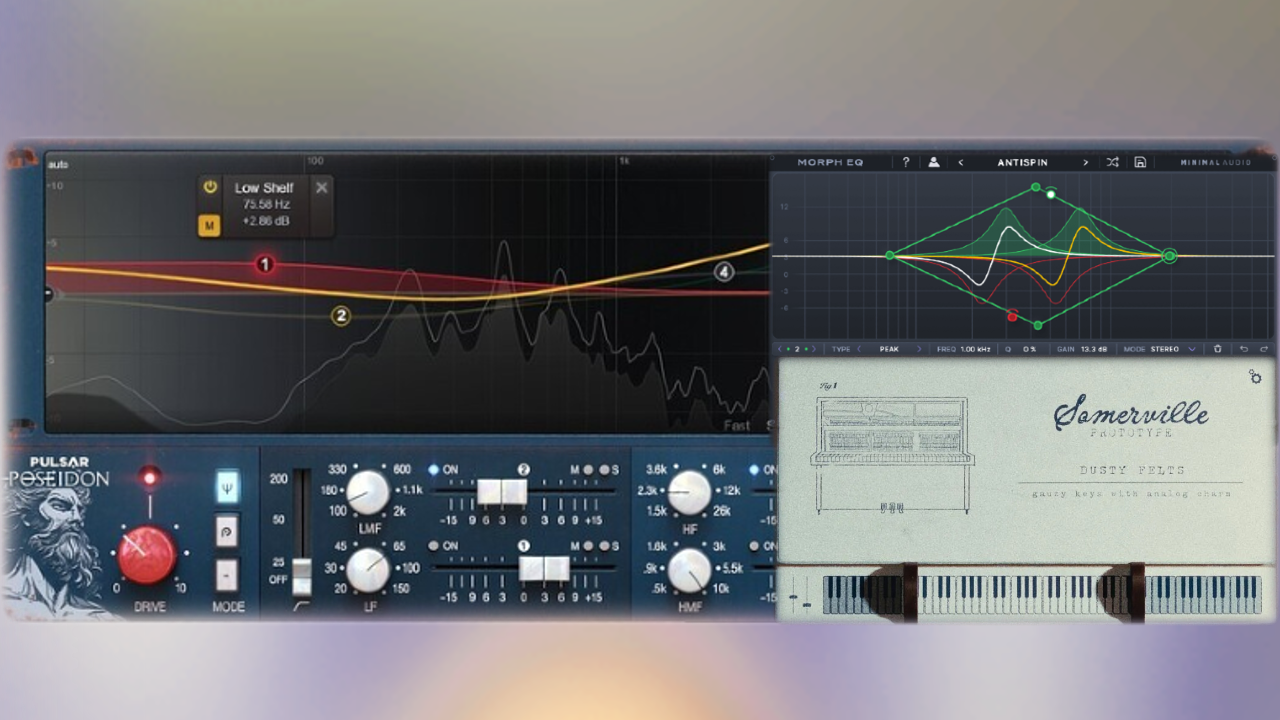Click the shuffle randomize preset icon
Image resolution: width=1280 pixels, height=720 pixels.
click(x=1112, y=162)
